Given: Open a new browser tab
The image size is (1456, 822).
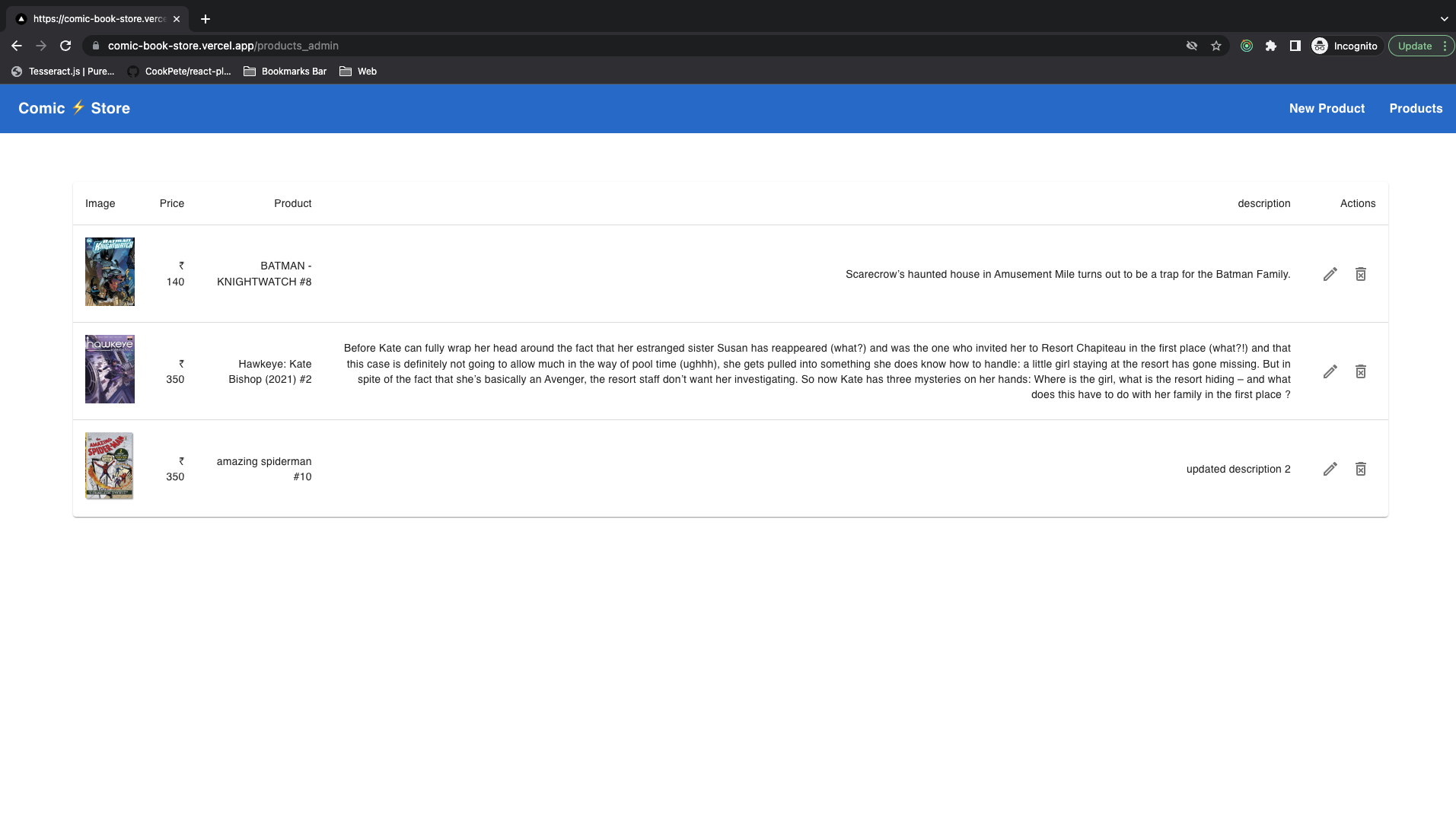Looking at the screenshot, I should [205, 19].
